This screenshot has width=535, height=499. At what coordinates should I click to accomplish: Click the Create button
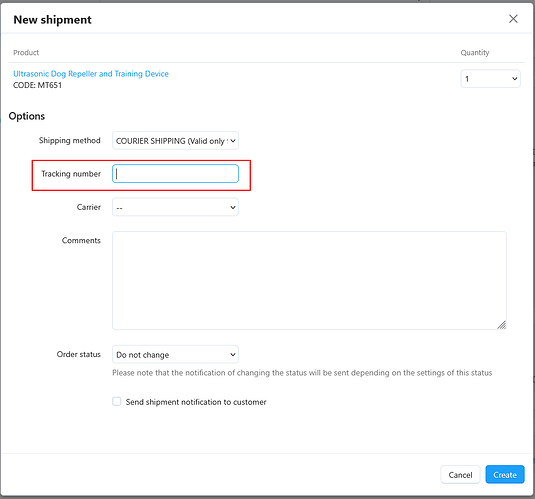[505, 475]
